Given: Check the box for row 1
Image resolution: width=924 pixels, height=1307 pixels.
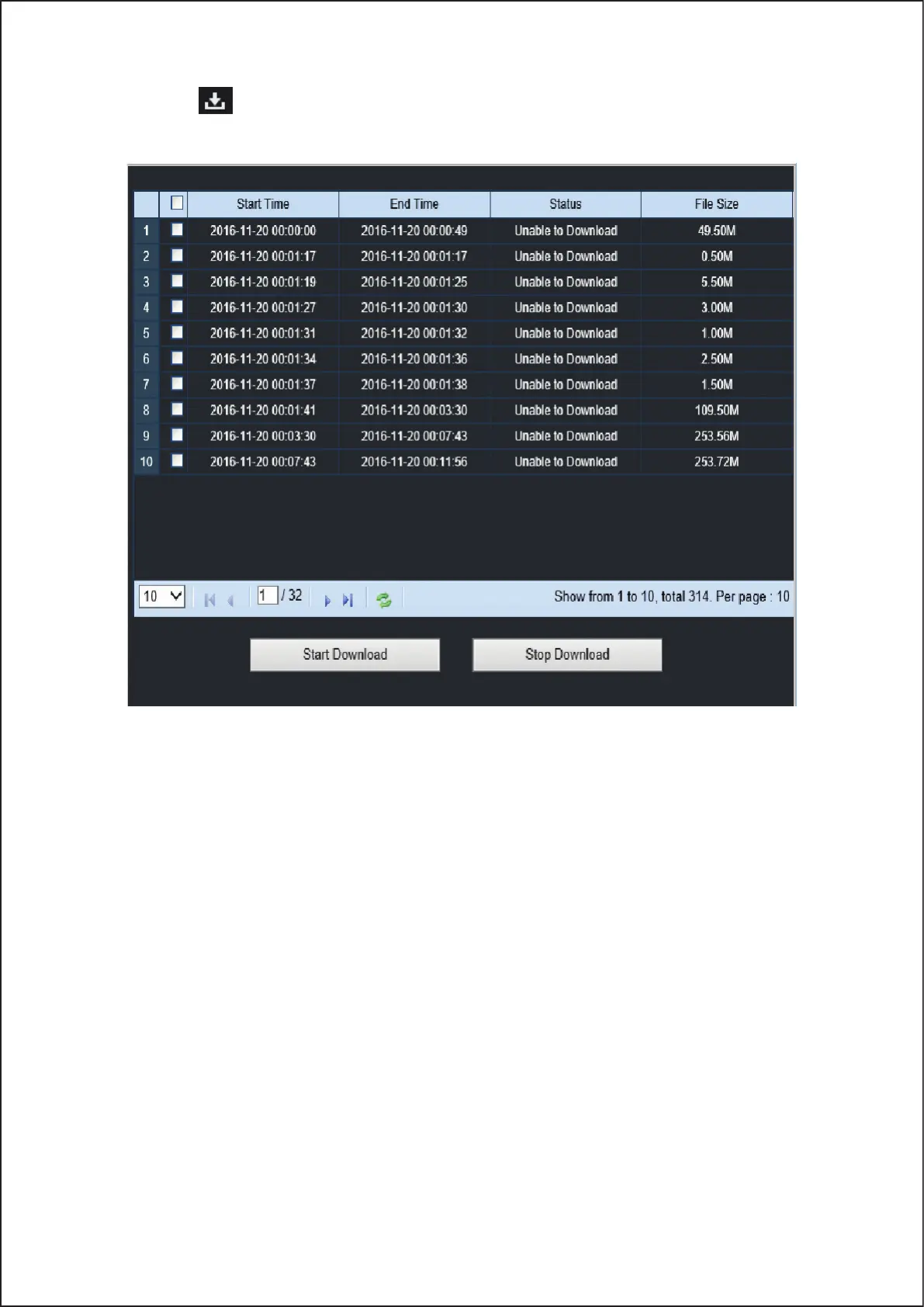Looking at the screenshot, I should pyautogui.click(x=177, y=230).
